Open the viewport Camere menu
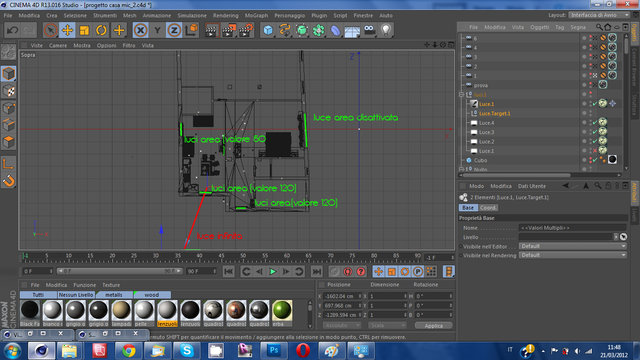The image size is (640, 360). (58, 45)
